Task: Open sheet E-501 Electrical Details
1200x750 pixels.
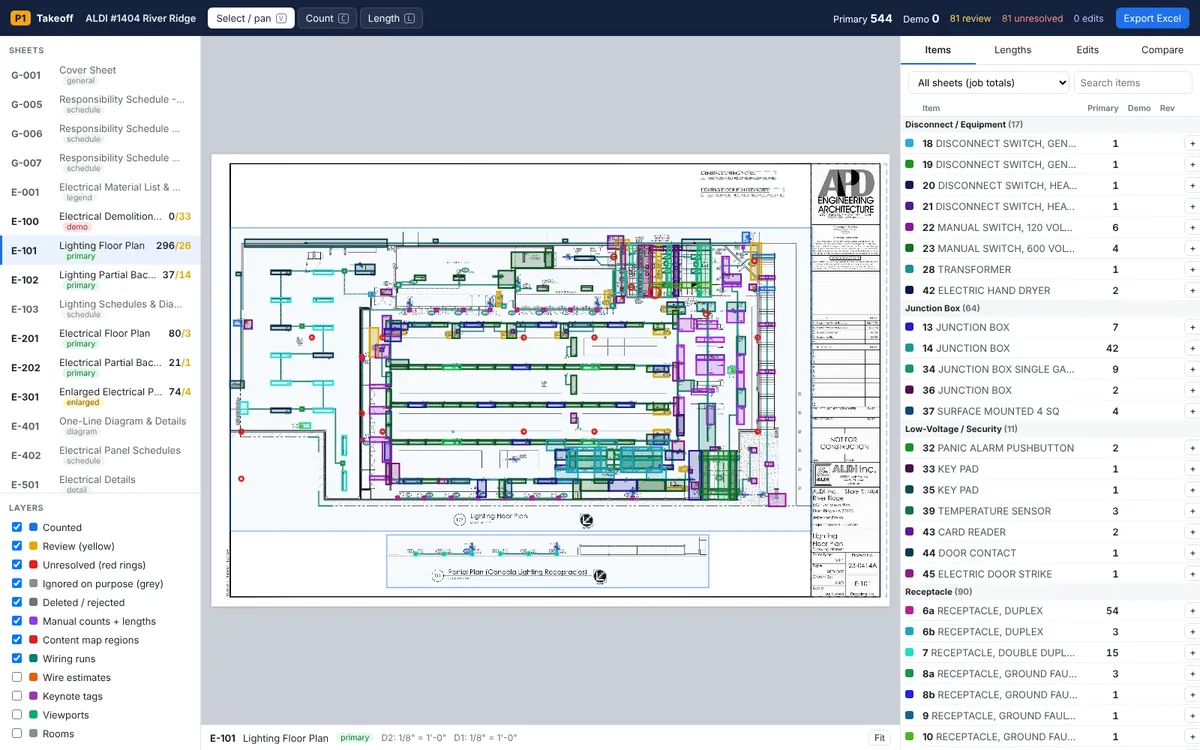Action: point(100,482)
